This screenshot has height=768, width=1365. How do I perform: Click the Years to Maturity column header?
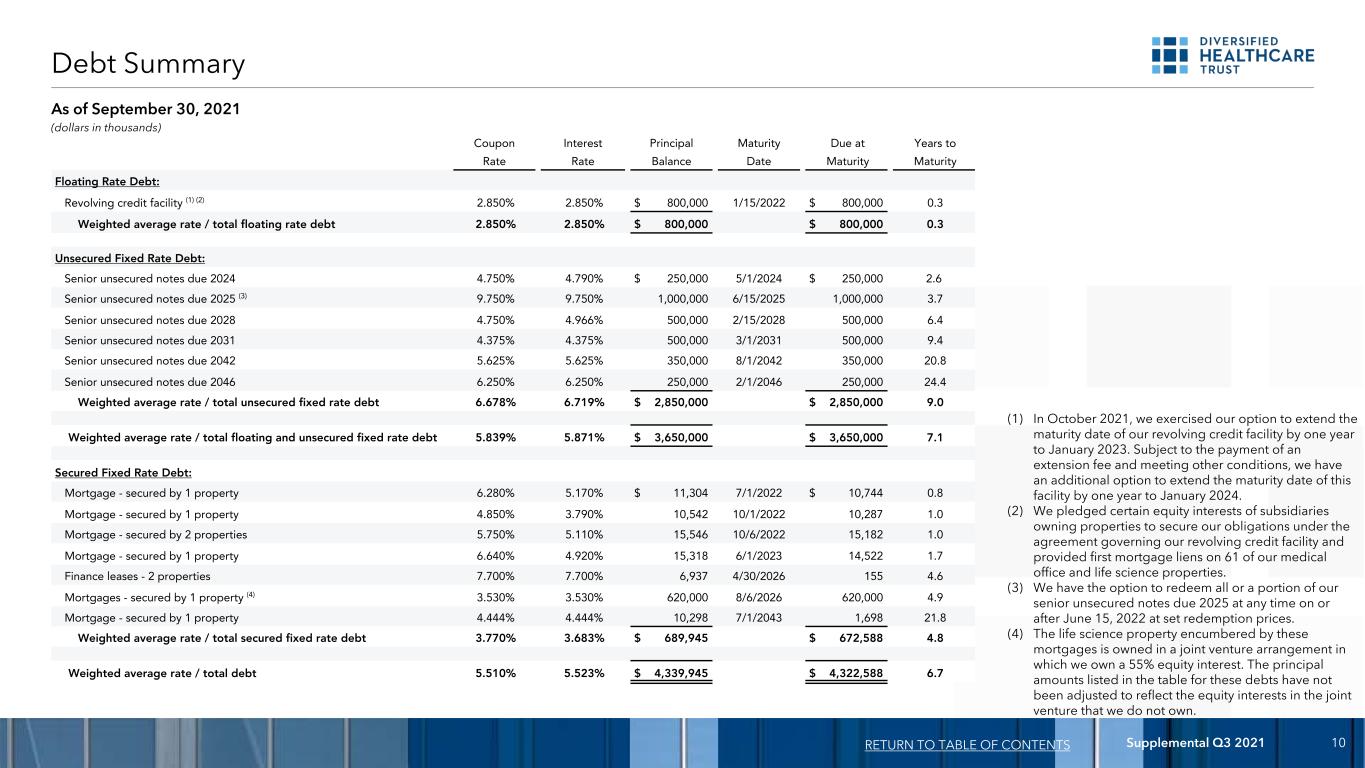[935, 152]
